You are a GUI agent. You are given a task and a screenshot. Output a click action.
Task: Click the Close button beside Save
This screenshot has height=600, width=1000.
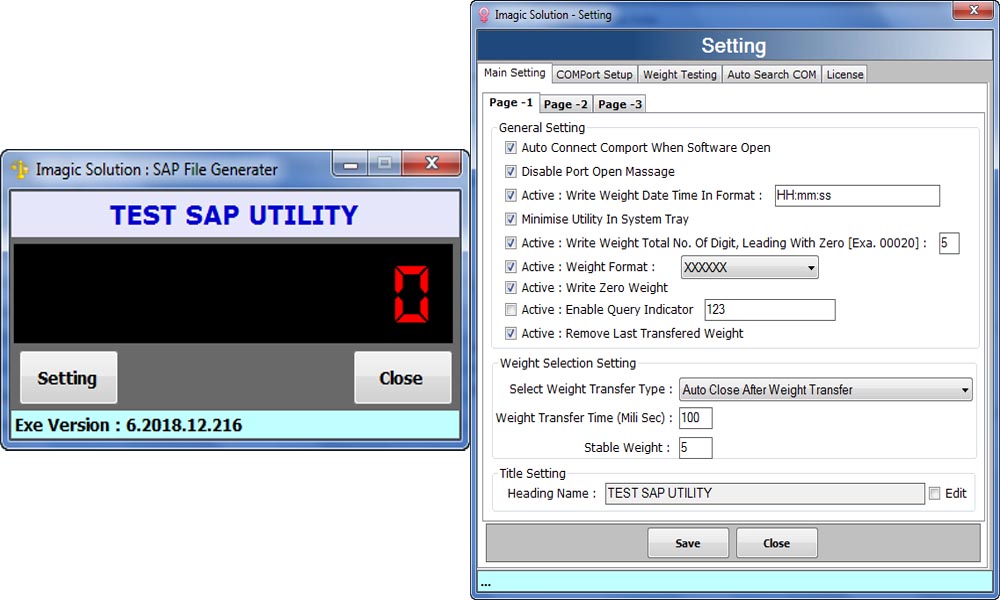coord(777,543)
